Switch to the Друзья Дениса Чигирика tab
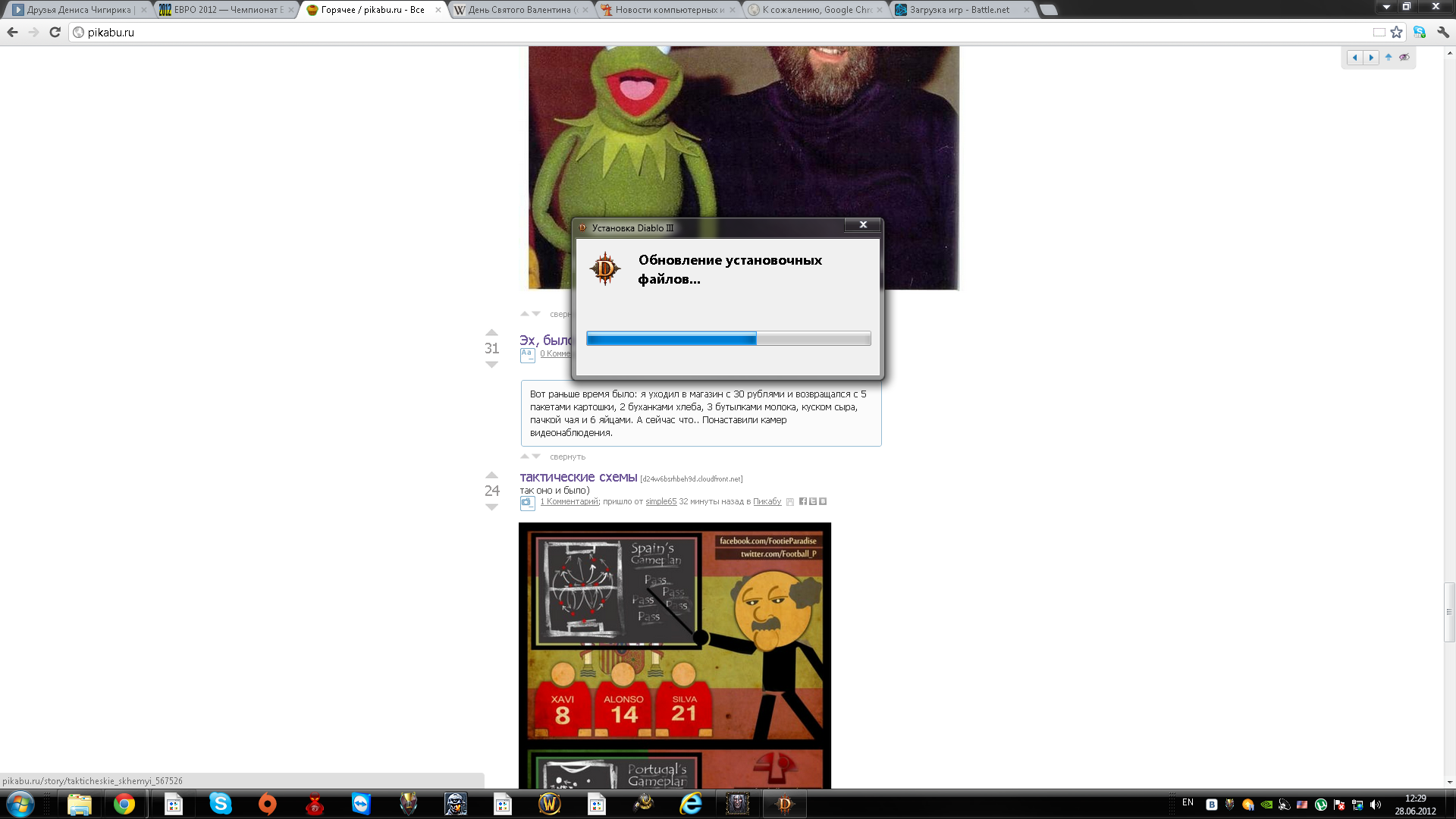1456x819 pixels. [79, 10]
